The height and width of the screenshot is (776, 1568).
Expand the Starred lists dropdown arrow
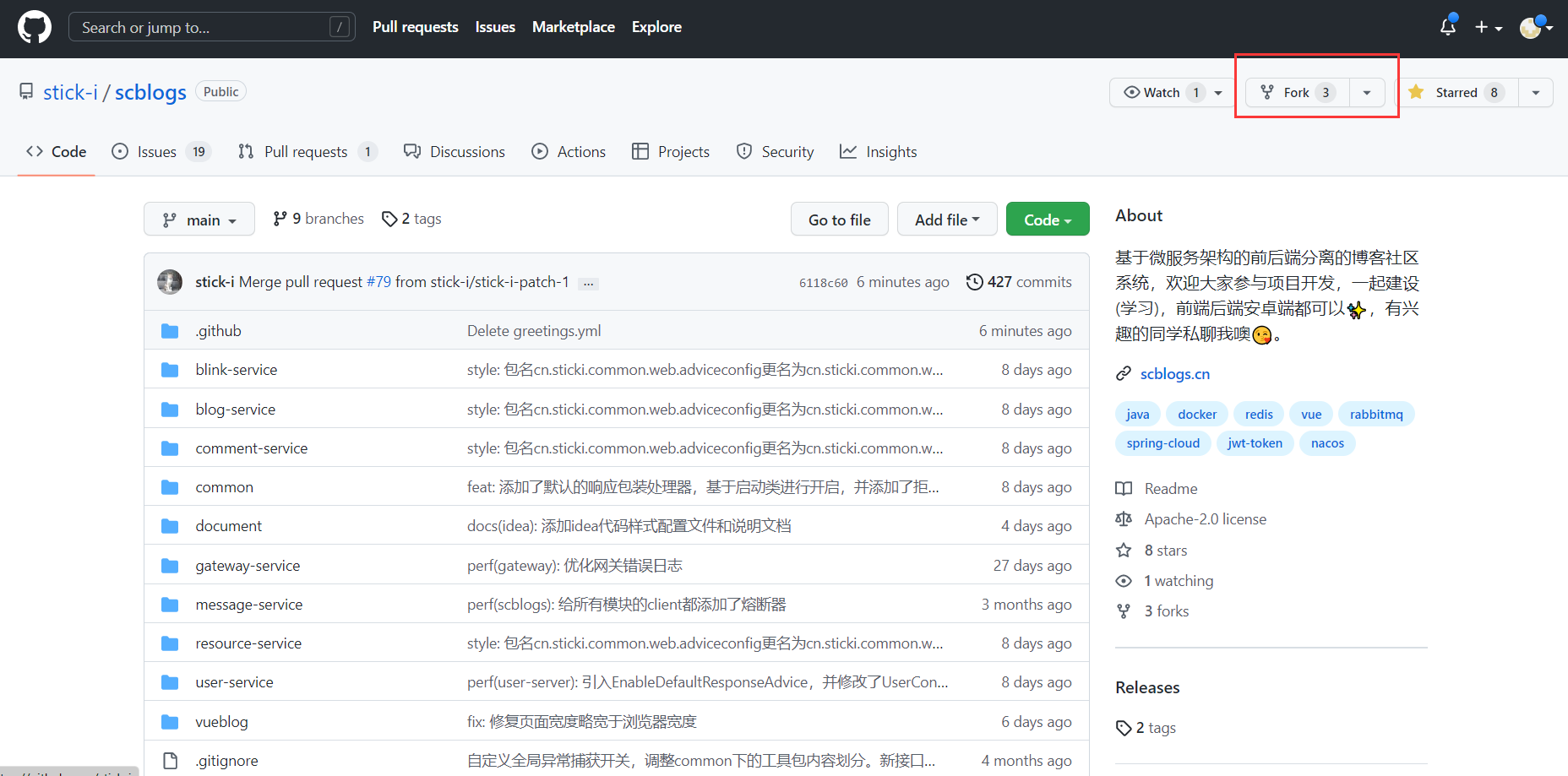1536,93
